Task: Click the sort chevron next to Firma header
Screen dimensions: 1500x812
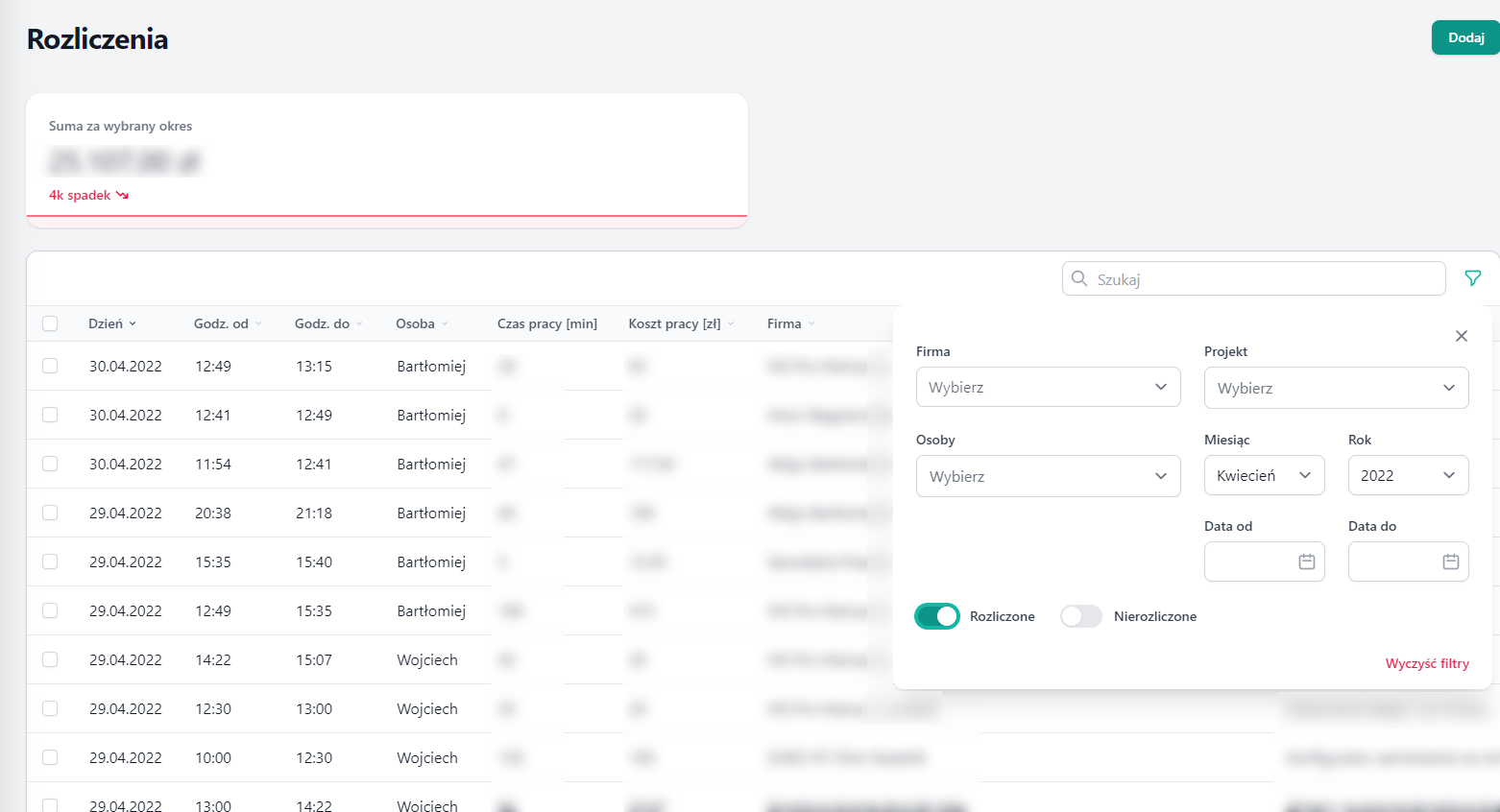Action: [x=811, y=323]
